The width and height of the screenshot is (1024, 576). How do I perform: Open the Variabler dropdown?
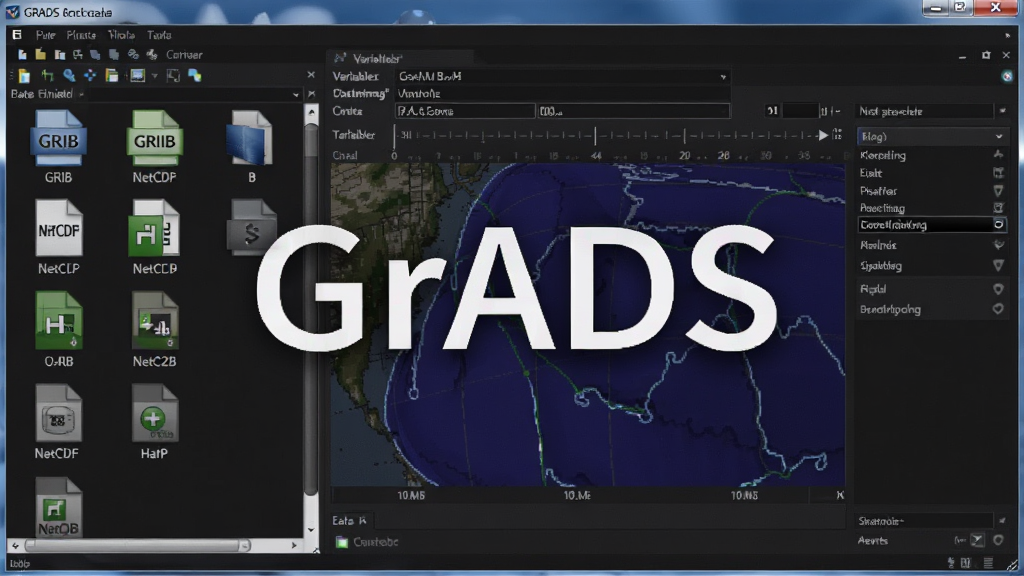(x=562, y=76)
